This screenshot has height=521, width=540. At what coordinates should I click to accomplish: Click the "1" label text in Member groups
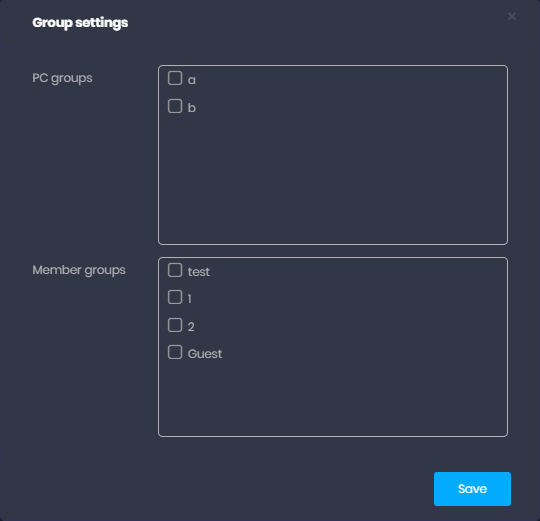[189, 299]
